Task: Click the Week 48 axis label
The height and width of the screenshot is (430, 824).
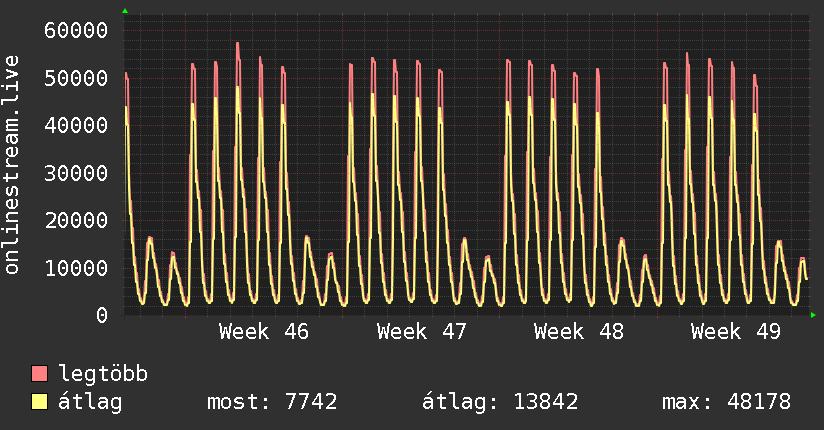Action: pyautogui.click(x=579, y=332)
